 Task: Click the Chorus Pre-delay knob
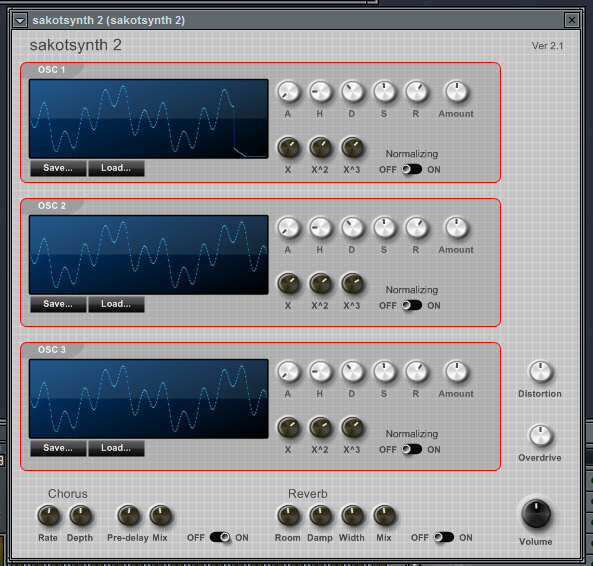pos(128,516)
